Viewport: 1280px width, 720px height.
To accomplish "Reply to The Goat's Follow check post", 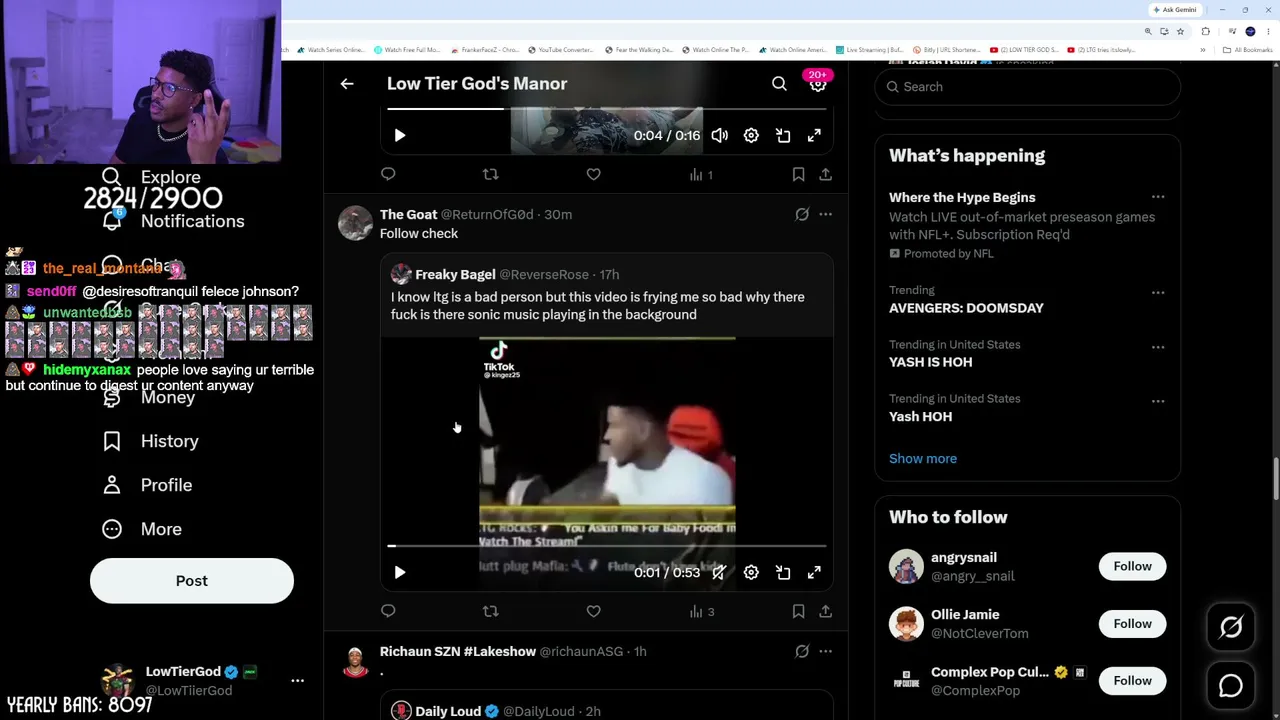I will tap(388, 611).
